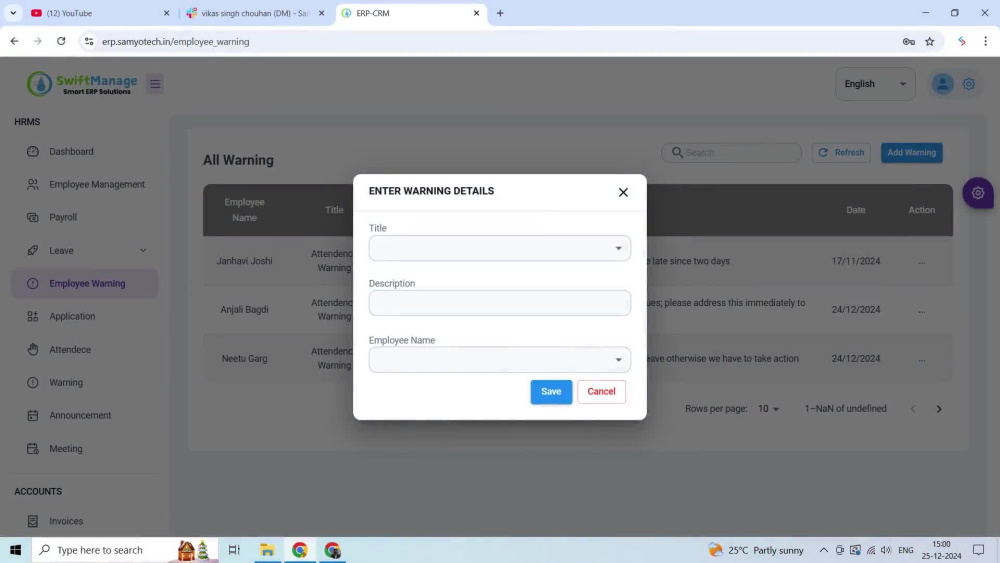The width and height of the screenshot is (1000, 563).
Task: Open the user profile avatar
Action: coord(943,84)
